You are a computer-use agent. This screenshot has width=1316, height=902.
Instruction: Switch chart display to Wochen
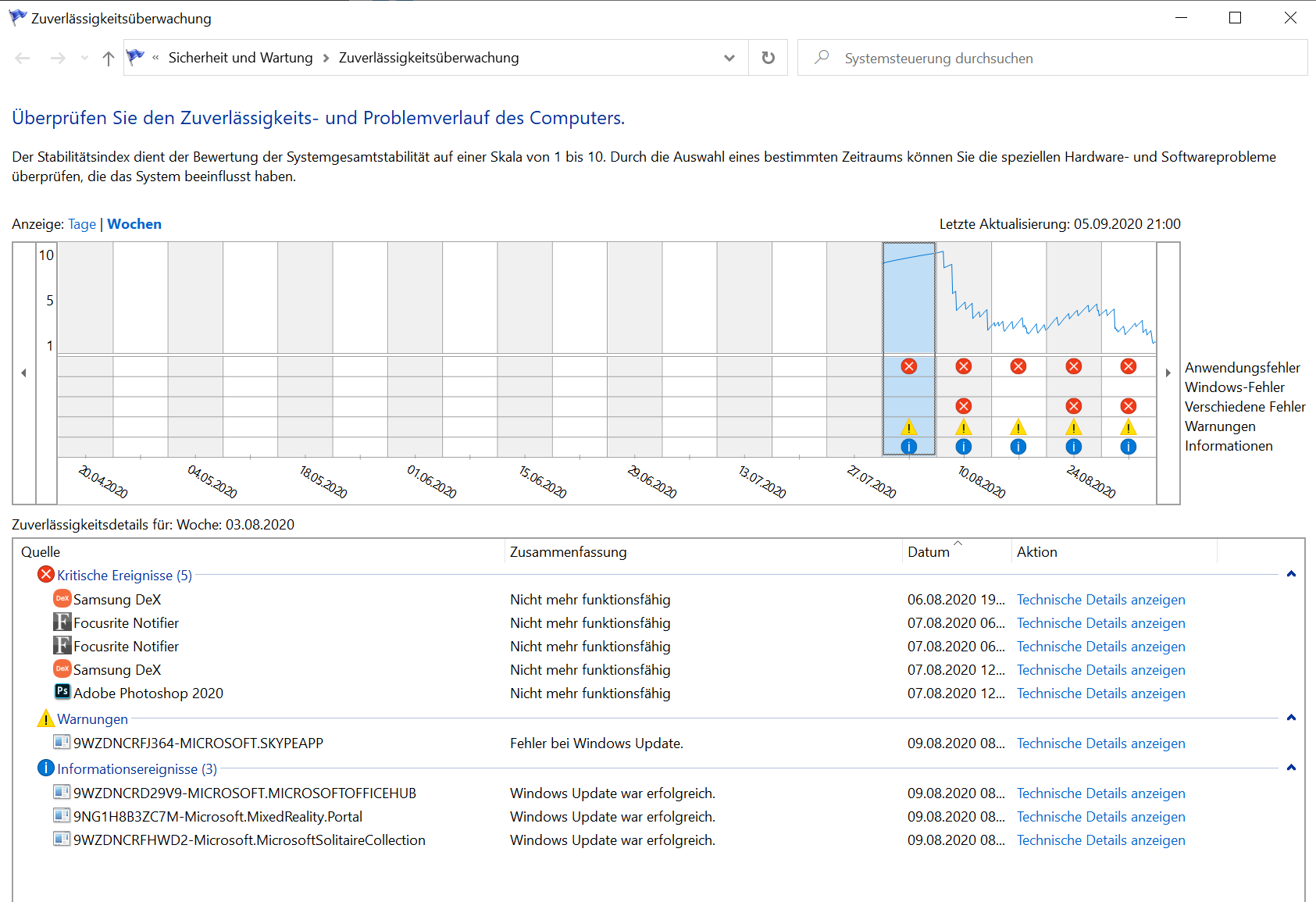(134, 224)
